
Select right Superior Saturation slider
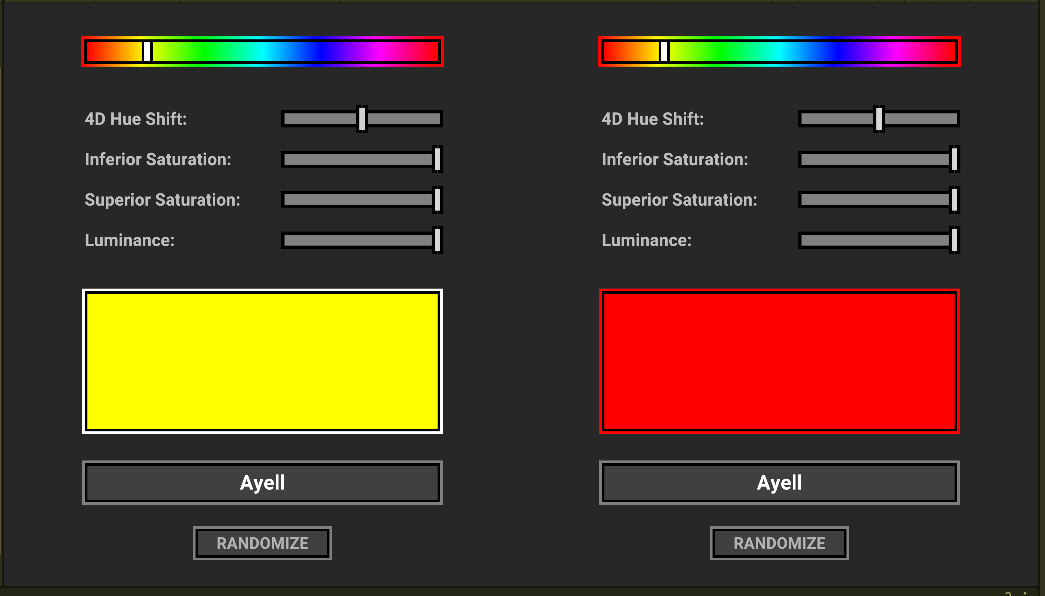tap(953, 199)
